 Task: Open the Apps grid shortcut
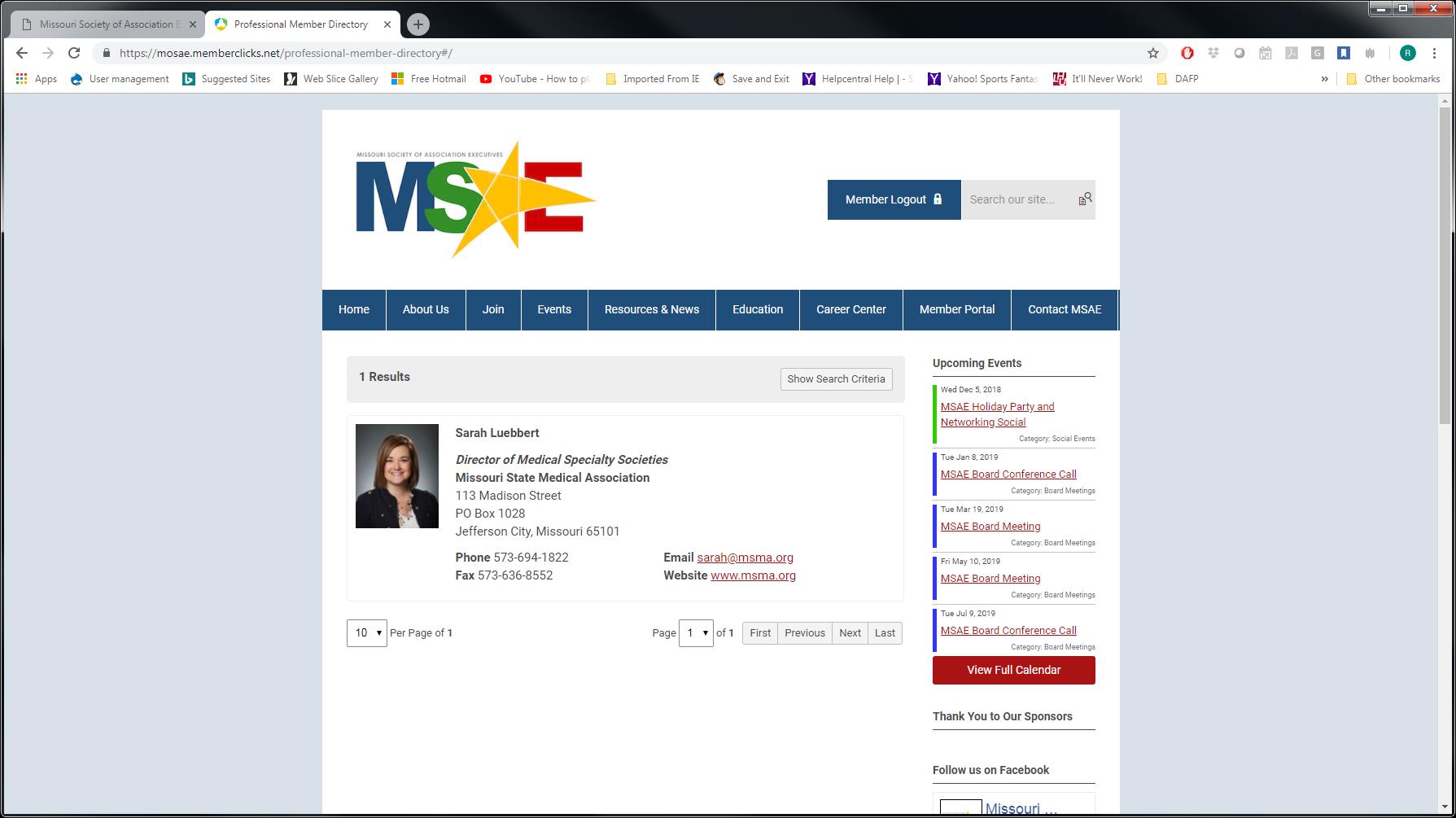(x=36, y=79)
